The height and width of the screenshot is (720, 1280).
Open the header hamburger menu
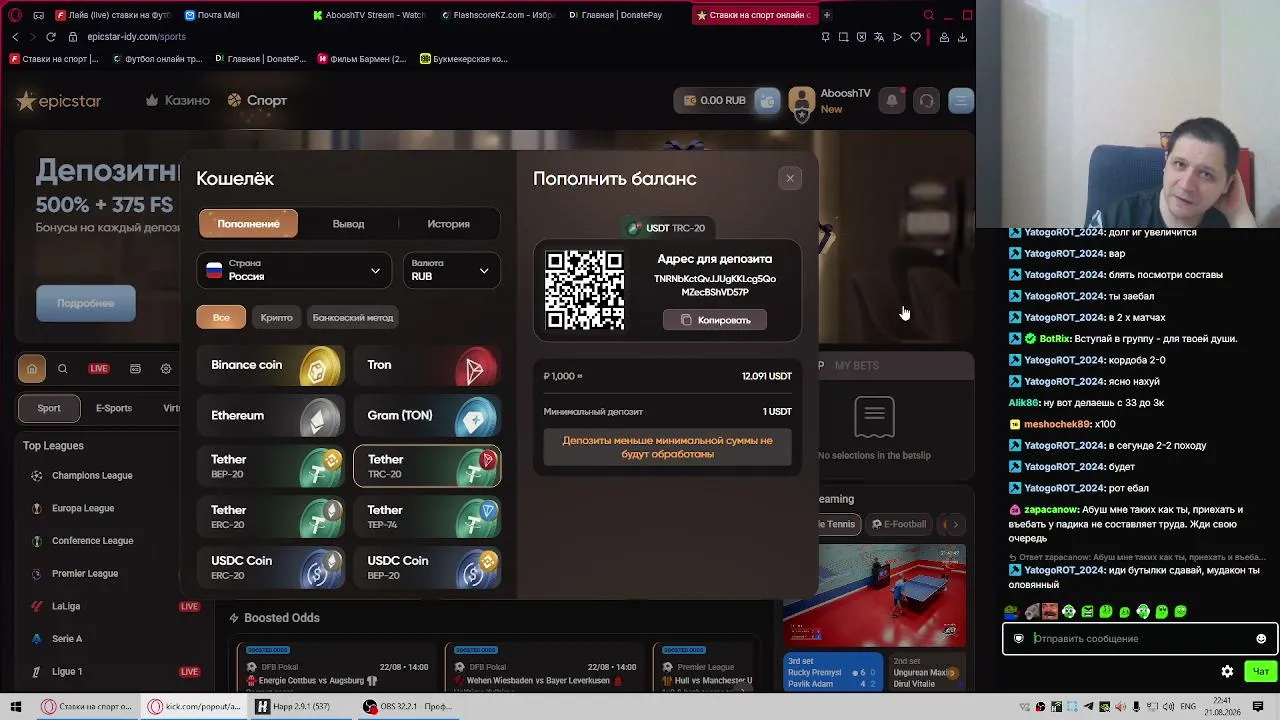(x=961, y=100)
